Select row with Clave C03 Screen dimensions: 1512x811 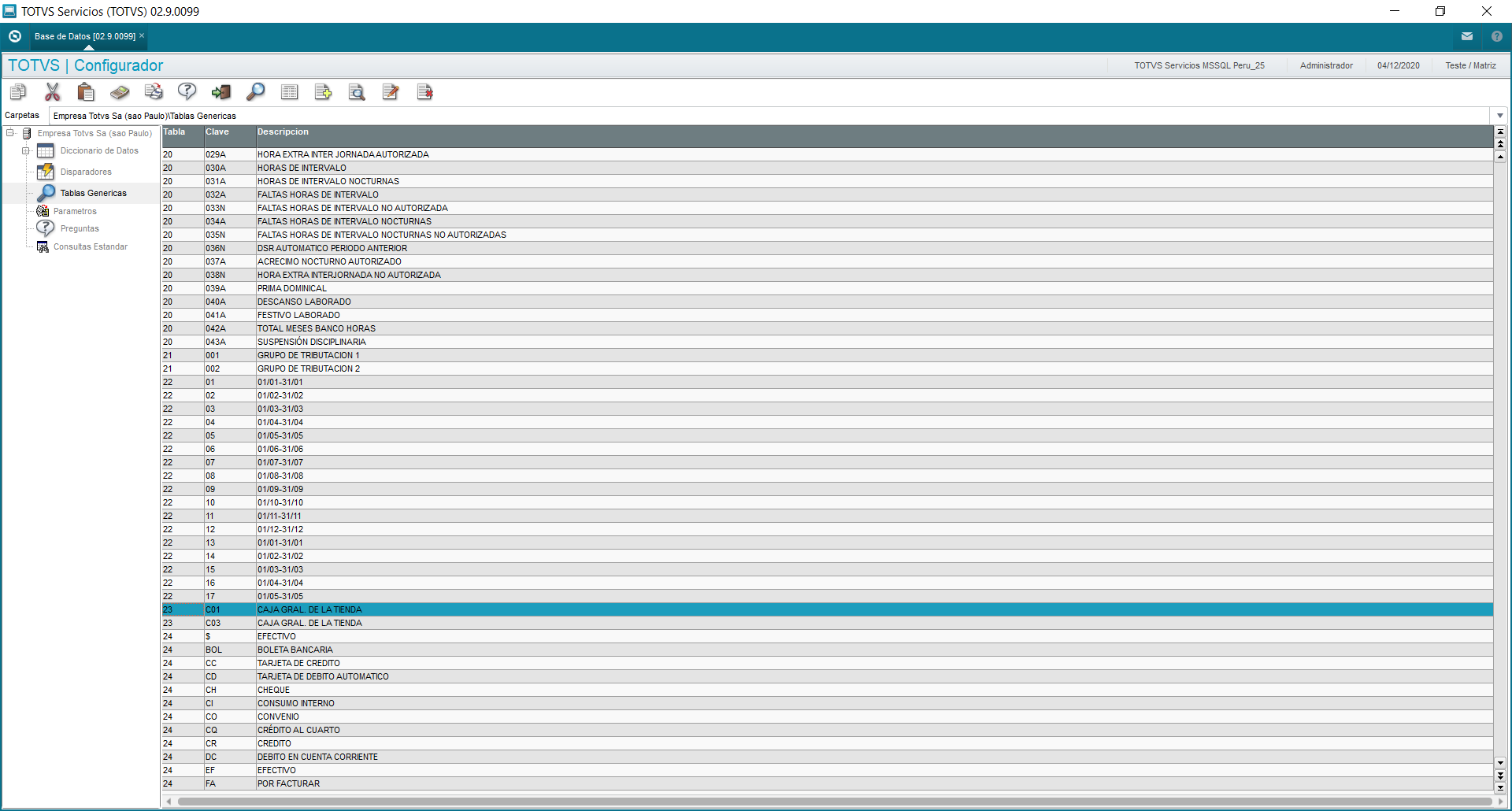(x=827, y=623)
